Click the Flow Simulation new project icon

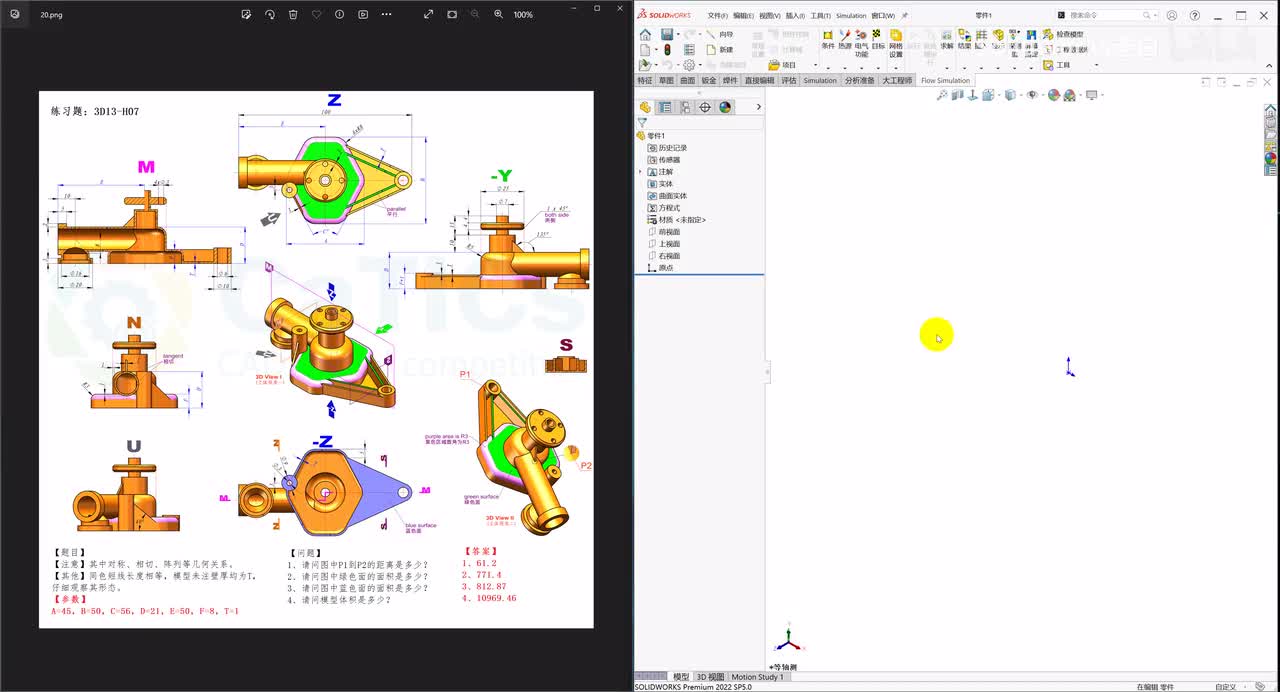[711, 49]
